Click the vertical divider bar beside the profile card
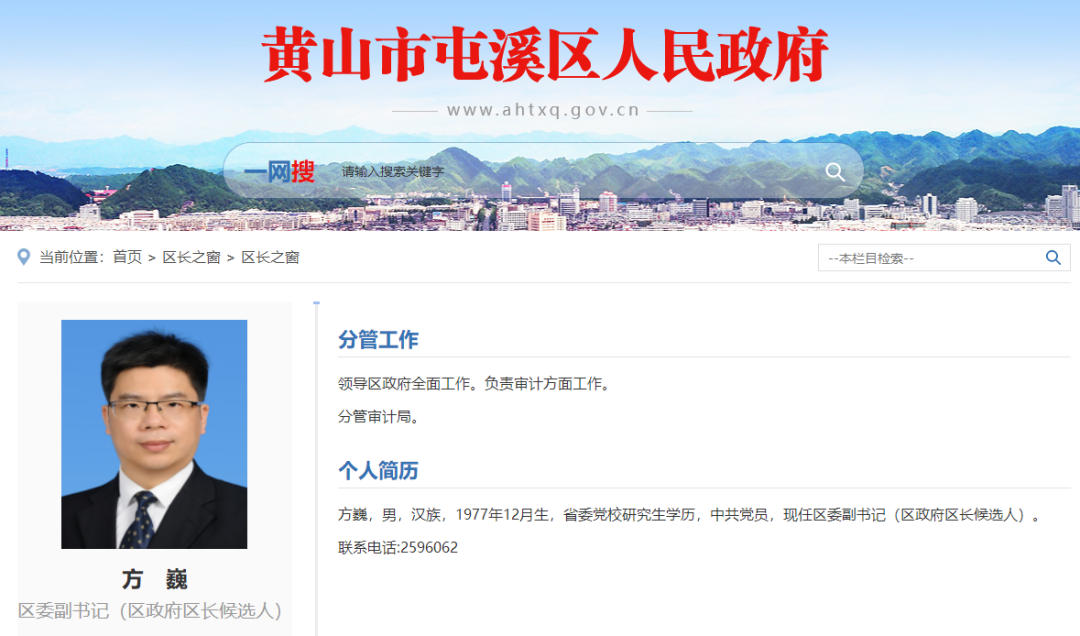1080x636 pixels. coord(316,469)
